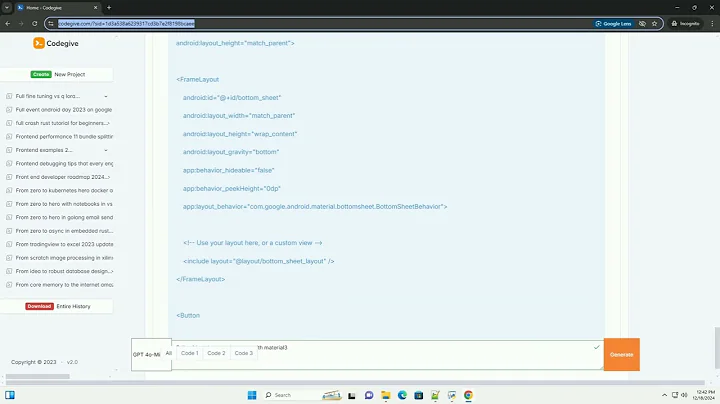Click Download Entire History button
The width and height of the screenshot is (720, 404).
pos(57,306)
